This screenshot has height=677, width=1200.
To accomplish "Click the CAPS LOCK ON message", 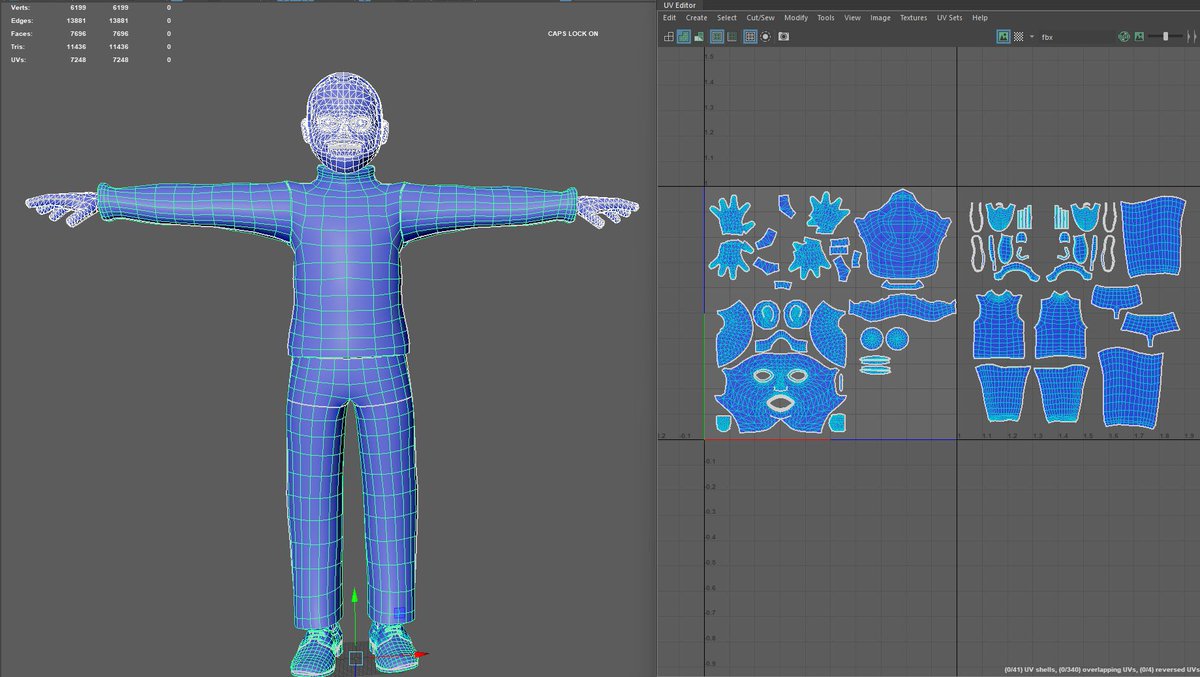I will pos(573,33).
